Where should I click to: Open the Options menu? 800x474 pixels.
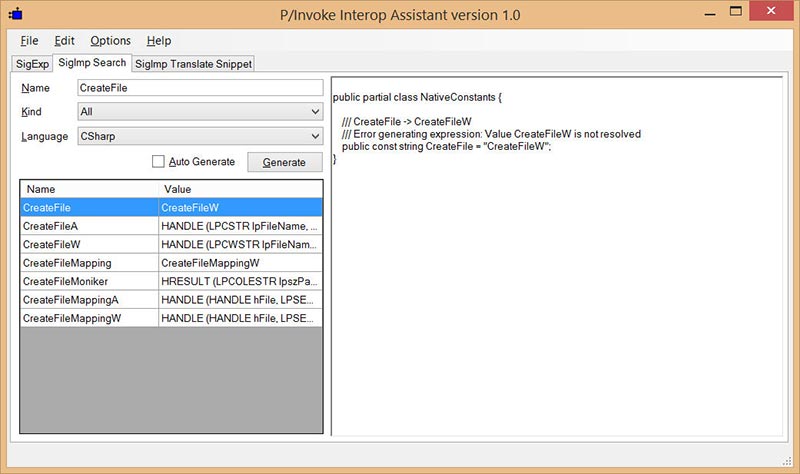[x=110, y=41]
